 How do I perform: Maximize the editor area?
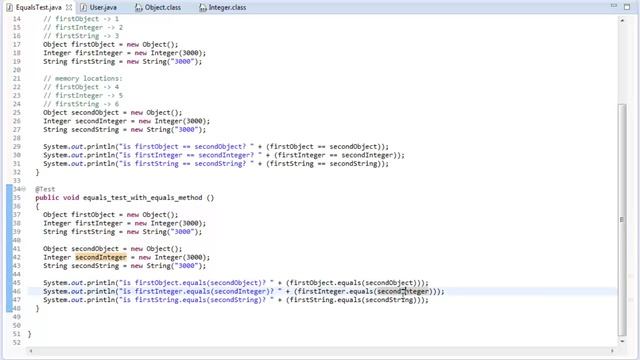[x=627, y=7]
